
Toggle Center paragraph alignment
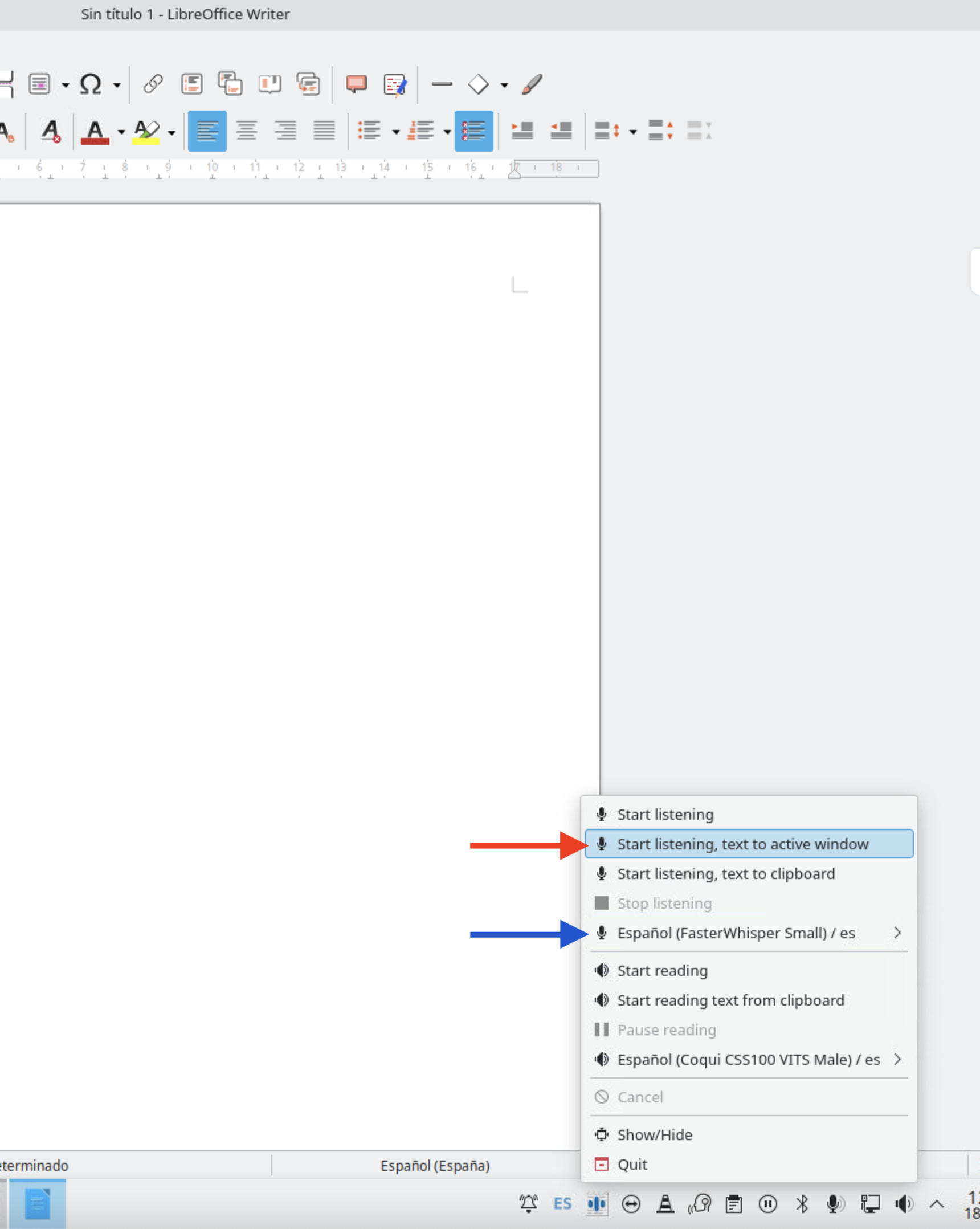click(246, 131)
